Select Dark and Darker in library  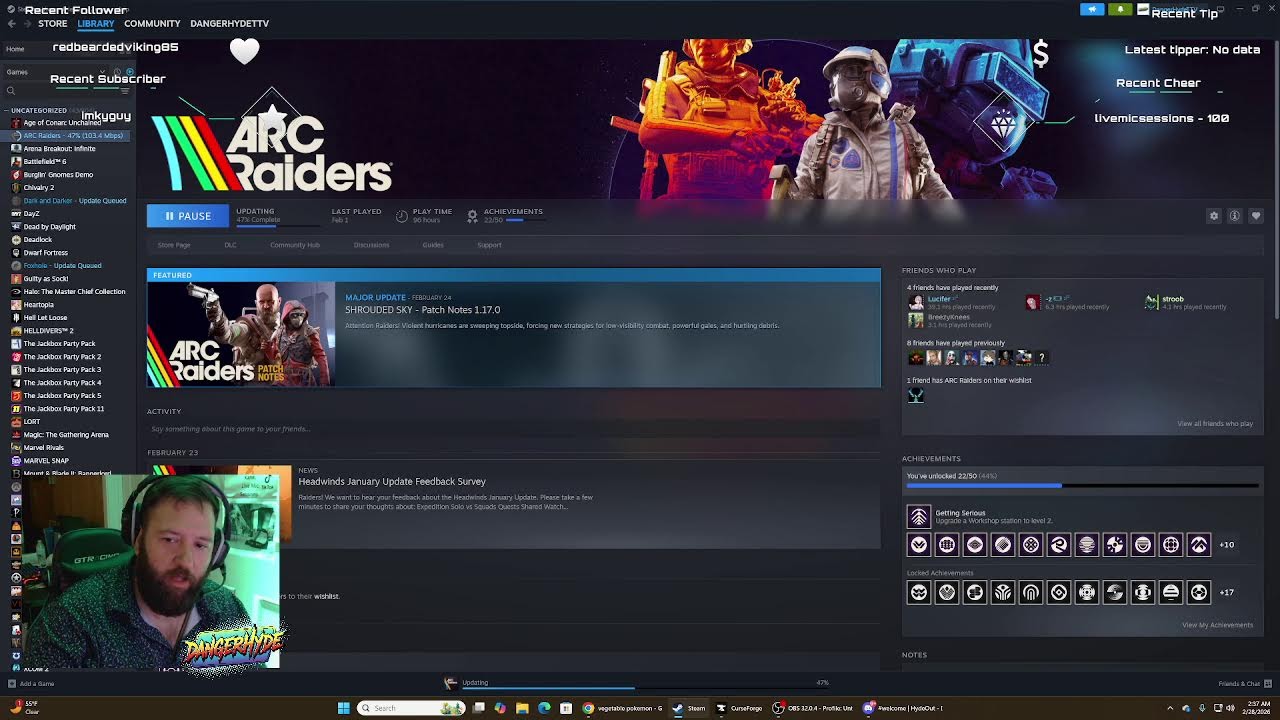(x=75, y=200)
